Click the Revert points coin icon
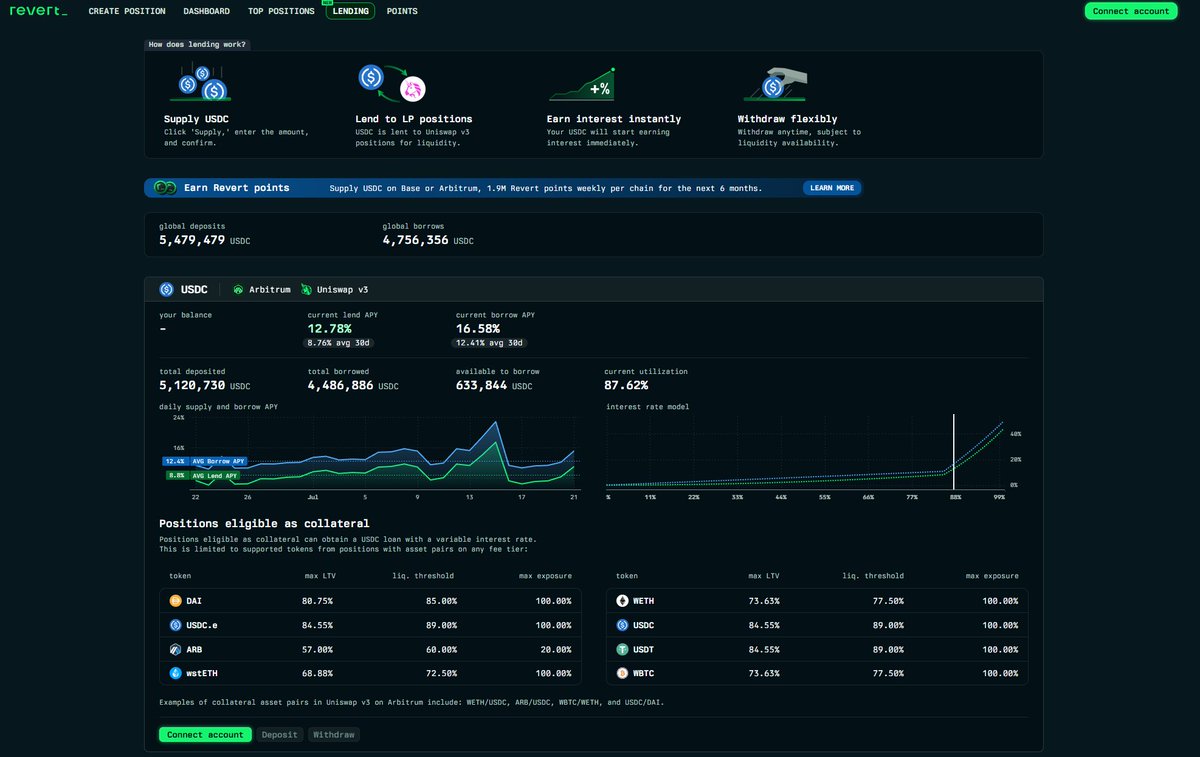1200x757 pixels. click(x=165, y=188)
